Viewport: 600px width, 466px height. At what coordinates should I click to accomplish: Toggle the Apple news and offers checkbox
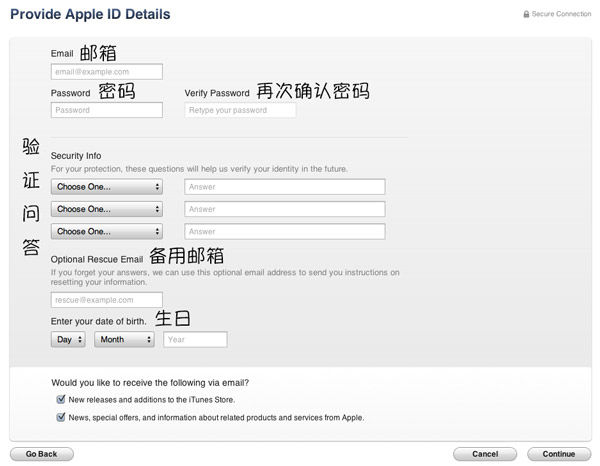(61, 417)
